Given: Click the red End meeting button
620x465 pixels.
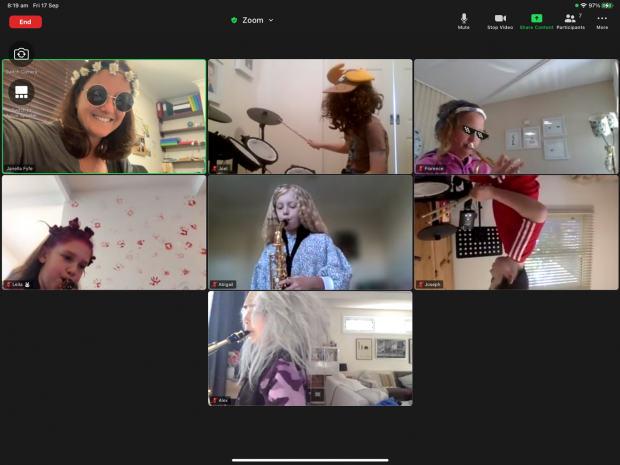Looking at the screenshot, I should point(25,22).
